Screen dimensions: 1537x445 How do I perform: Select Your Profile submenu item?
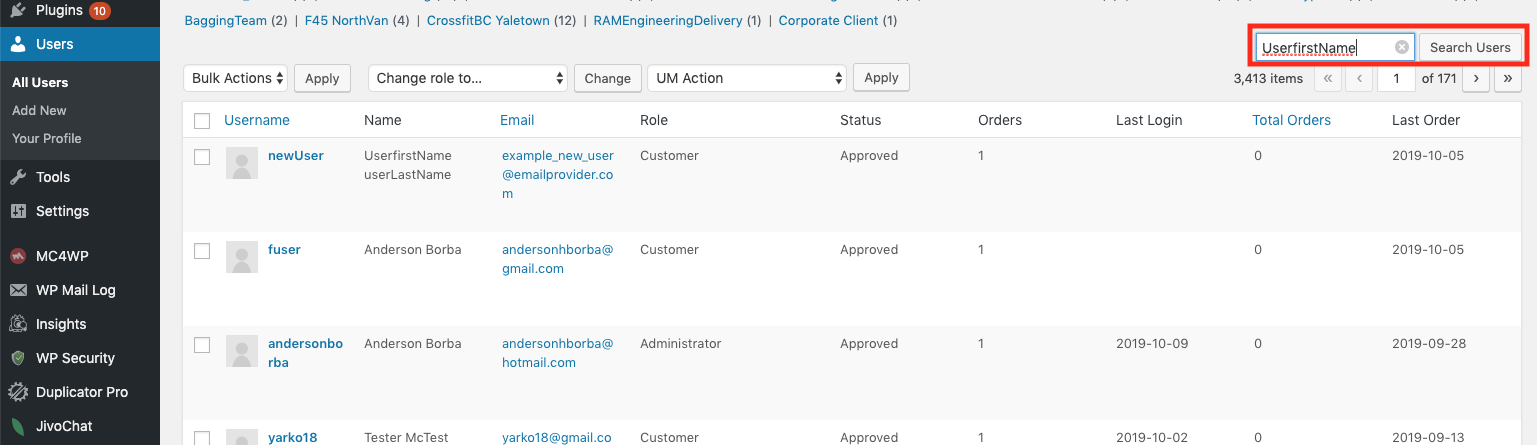[47, 138]
